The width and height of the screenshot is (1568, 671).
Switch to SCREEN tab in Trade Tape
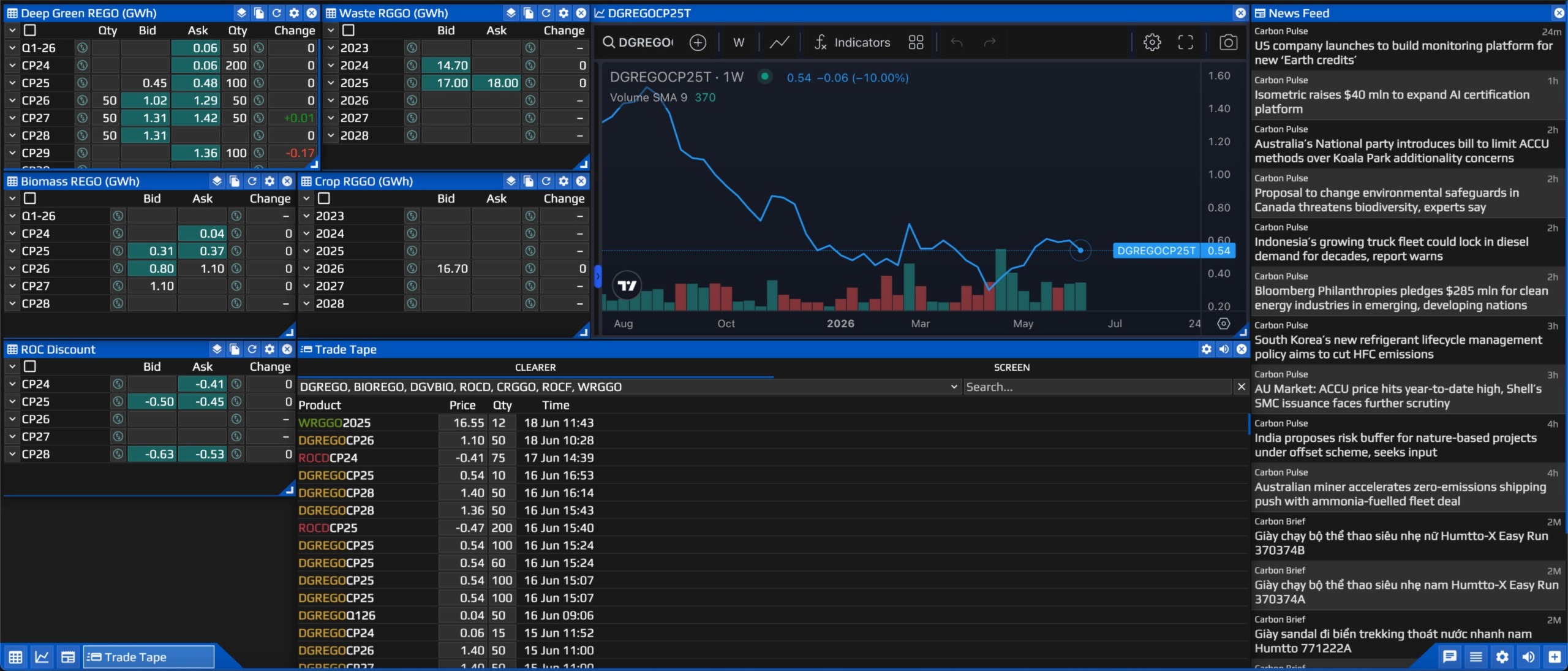tap(1011, 367)
